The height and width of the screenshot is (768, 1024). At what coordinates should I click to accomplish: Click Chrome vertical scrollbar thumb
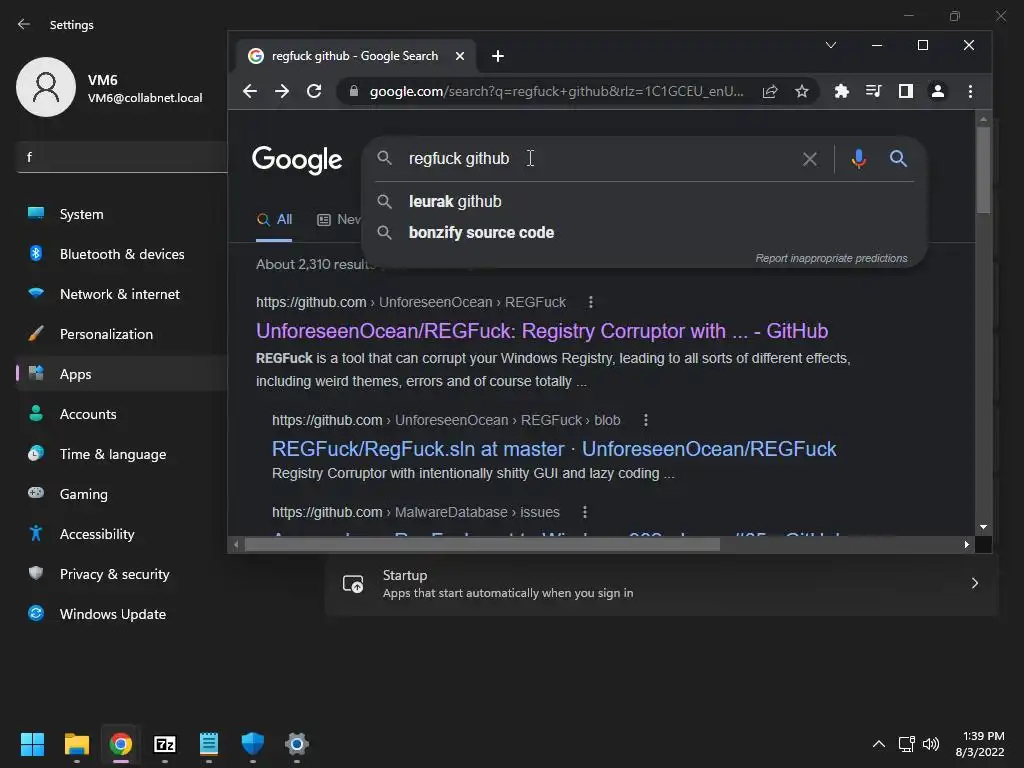click(x=984, y=170)
